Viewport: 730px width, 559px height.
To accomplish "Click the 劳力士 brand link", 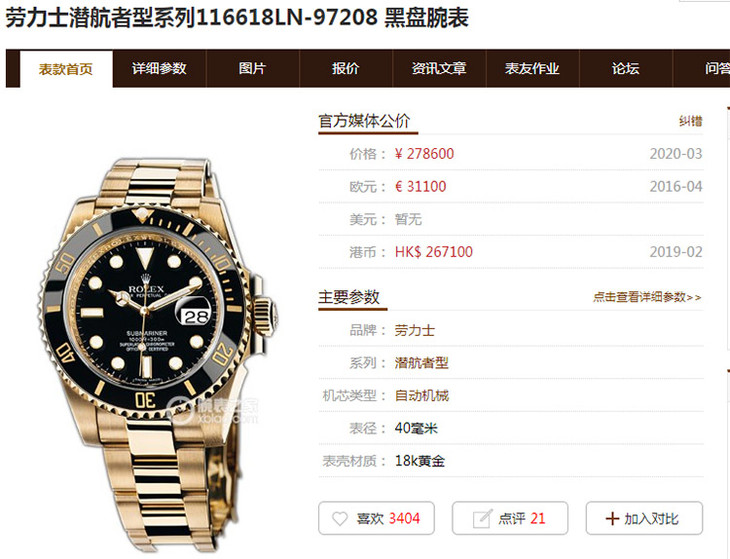I will click(x=415, y=330).
